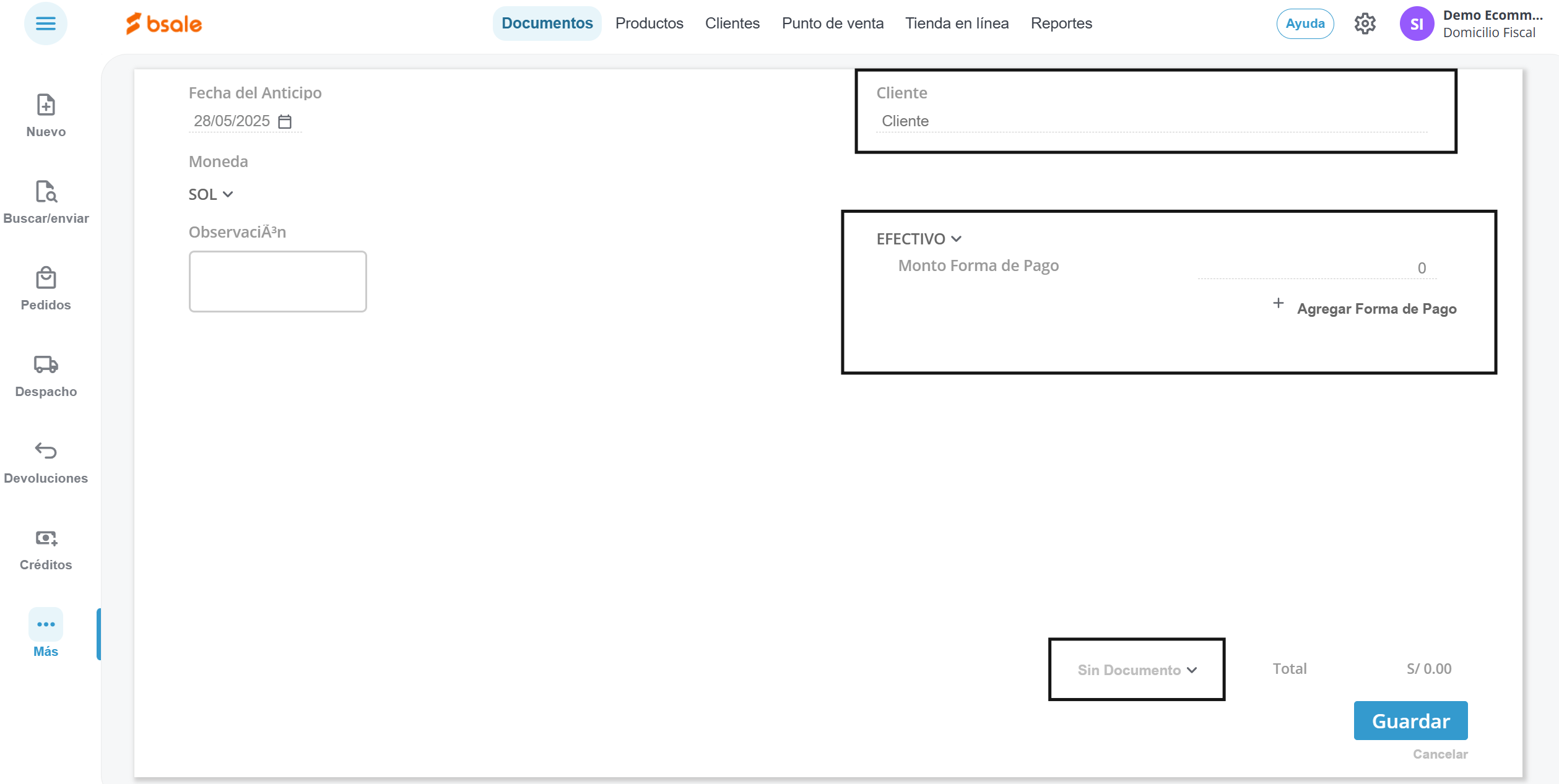The width and height of the screenshot is (1559, 784).
Task: Click the Cancelar link
Action: (x=1440, y=754)
